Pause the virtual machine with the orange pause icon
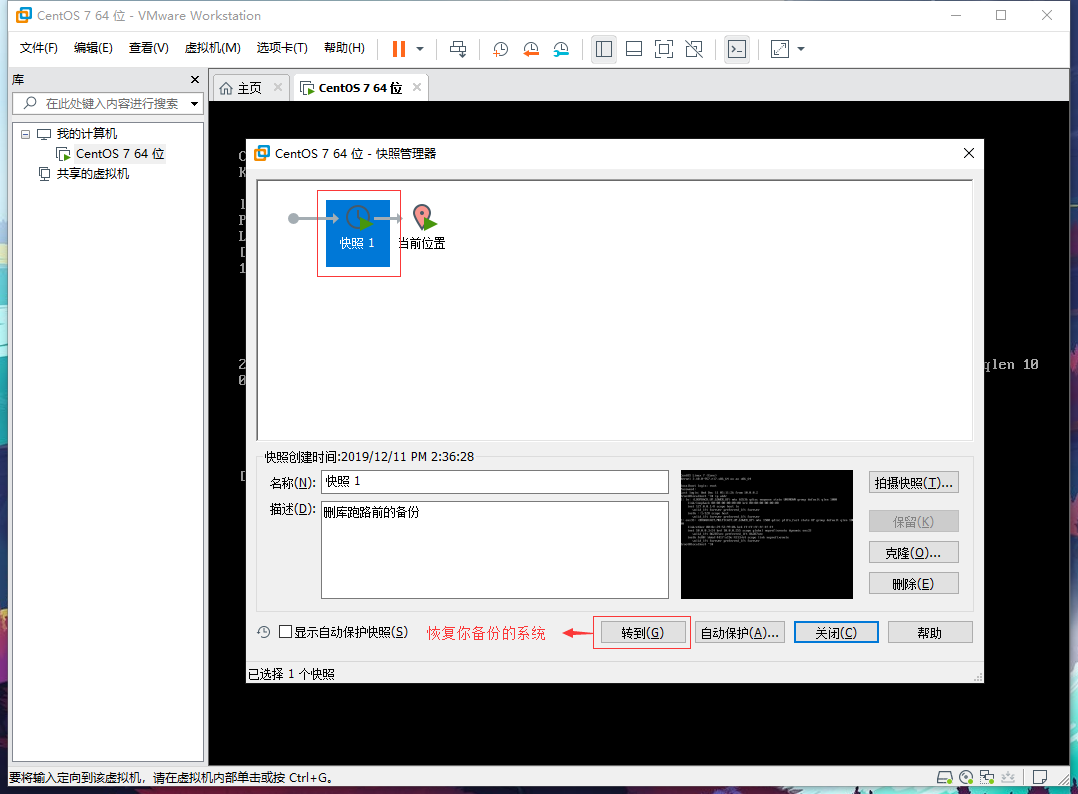This screenshot has width=1078, height=794. (399, 49)
